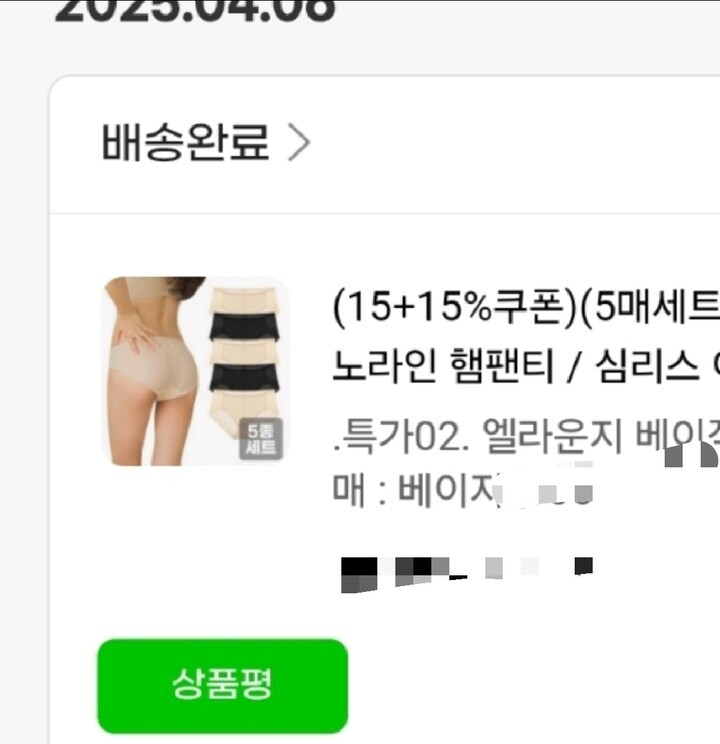The width and height of the screenshot is (720, 744).
Task: Click the lower black panty in thumbnail
Action: (x=244, y=377)
